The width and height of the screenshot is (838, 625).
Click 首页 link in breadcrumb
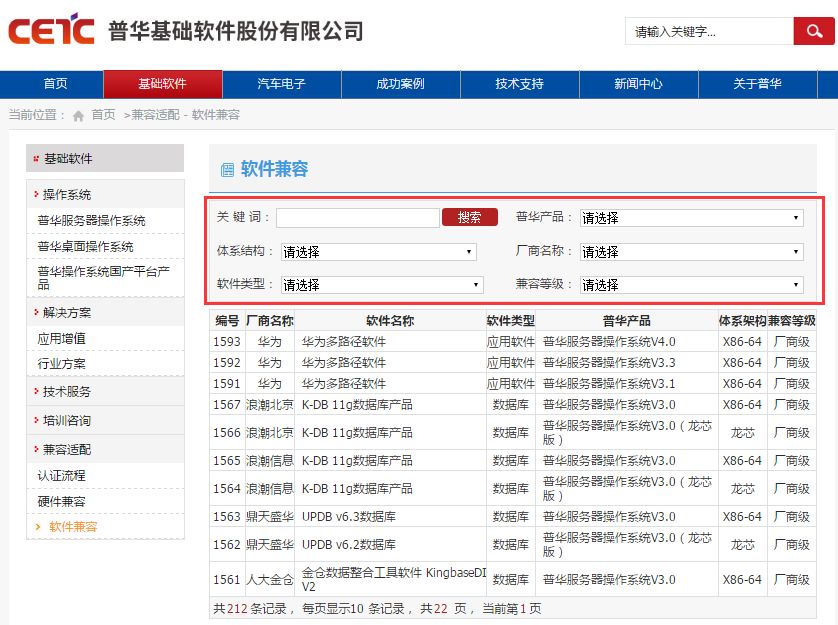(104, 115)
